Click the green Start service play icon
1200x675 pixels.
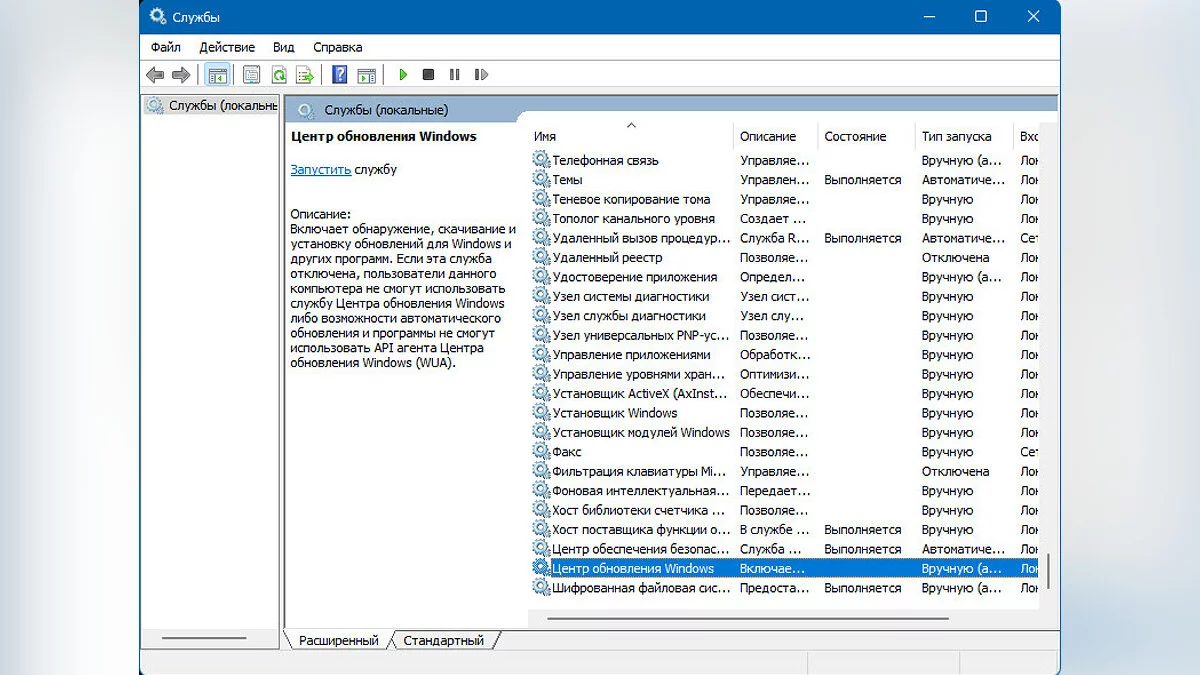pyautogui.click(x=403, y=75)
